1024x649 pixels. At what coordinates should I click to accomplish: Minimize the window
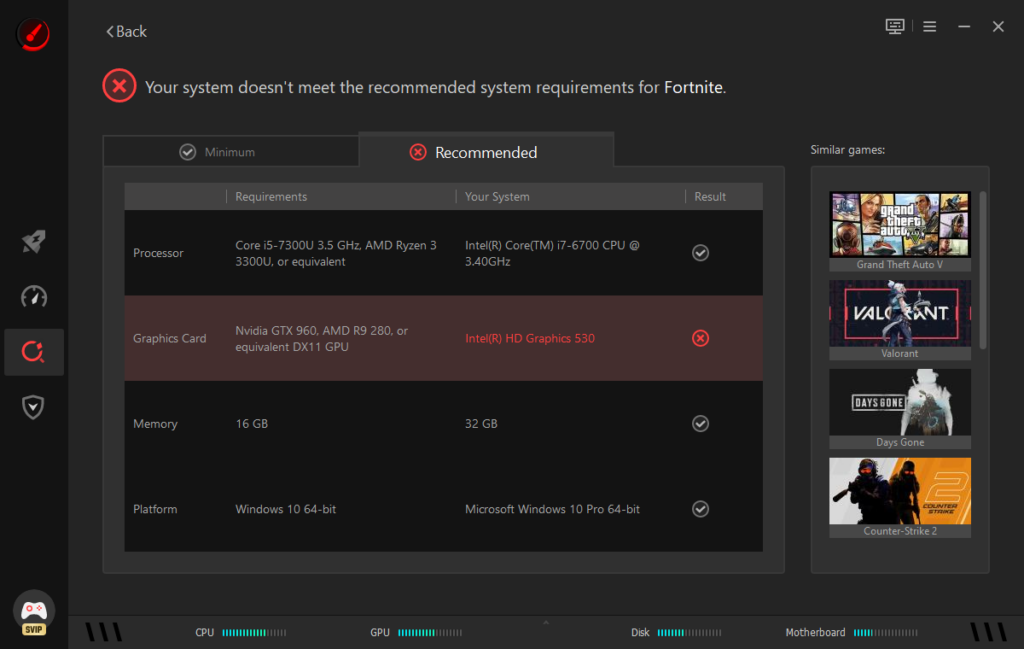point(964,26)
